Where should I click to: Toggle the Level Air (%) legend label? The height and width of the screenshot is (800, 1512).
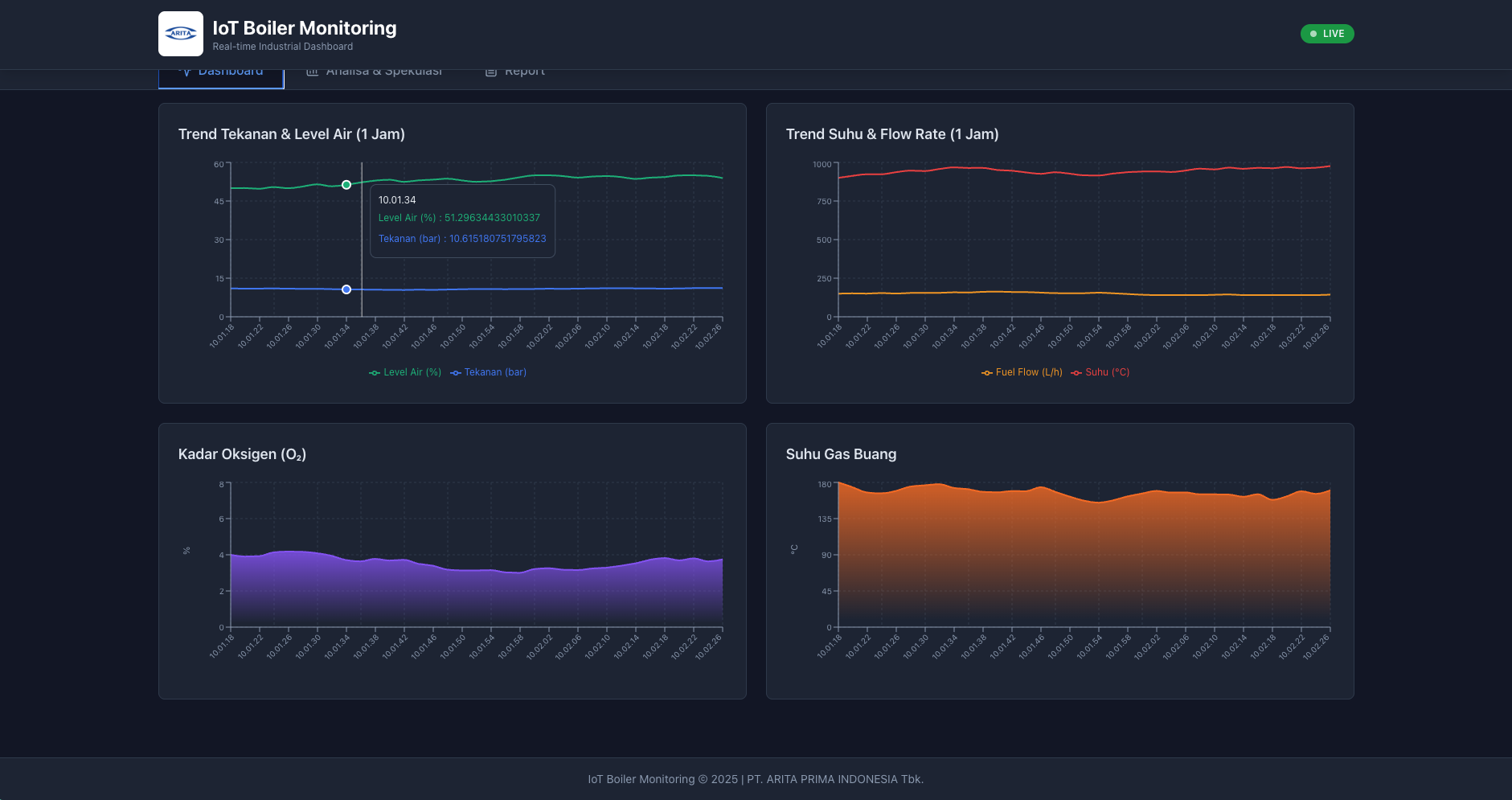pyautogui.click(x=412, y=372)
